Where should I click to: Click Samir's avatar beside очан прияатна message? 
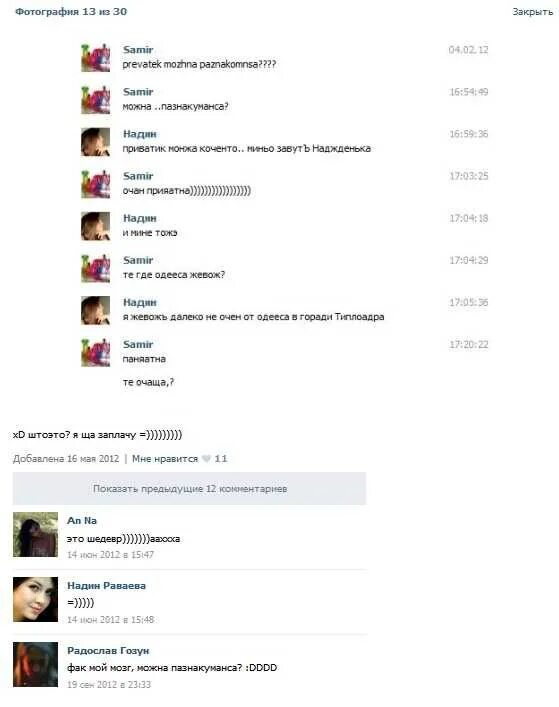(x=96, y=184)
